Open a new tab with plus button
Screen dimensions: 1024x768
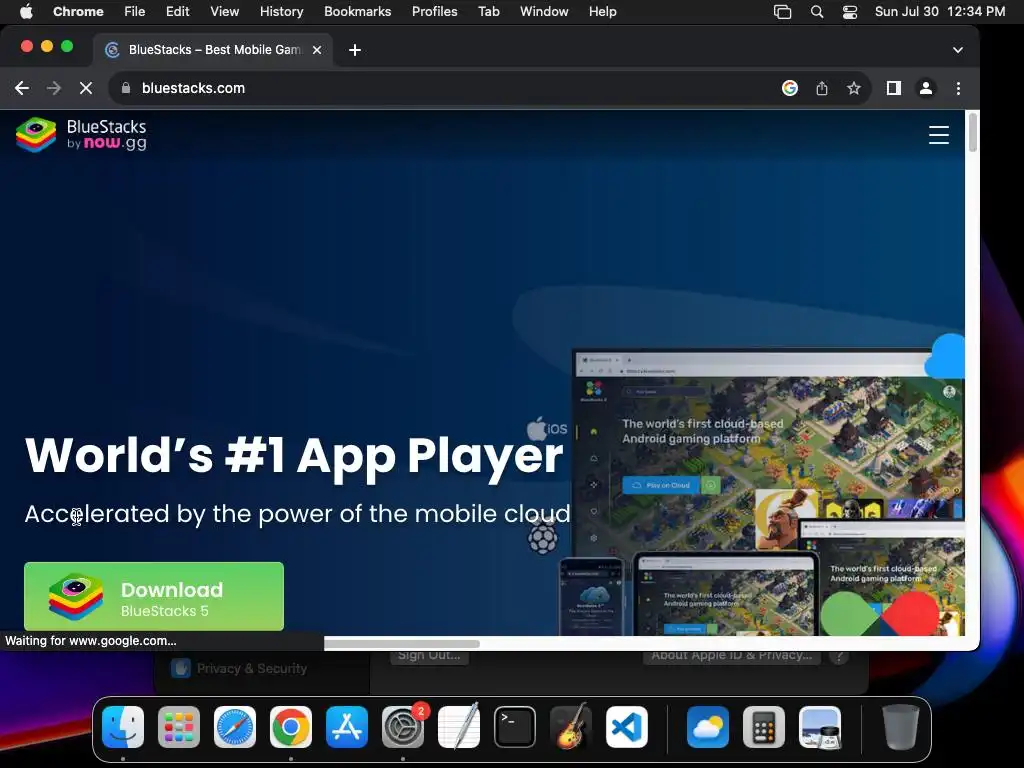click(x=355, y=50)
